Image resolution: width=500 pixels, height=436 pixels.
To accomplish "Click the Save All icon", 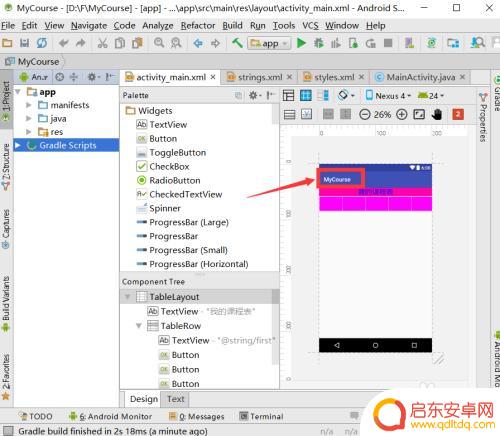I will tap(24, 43).
